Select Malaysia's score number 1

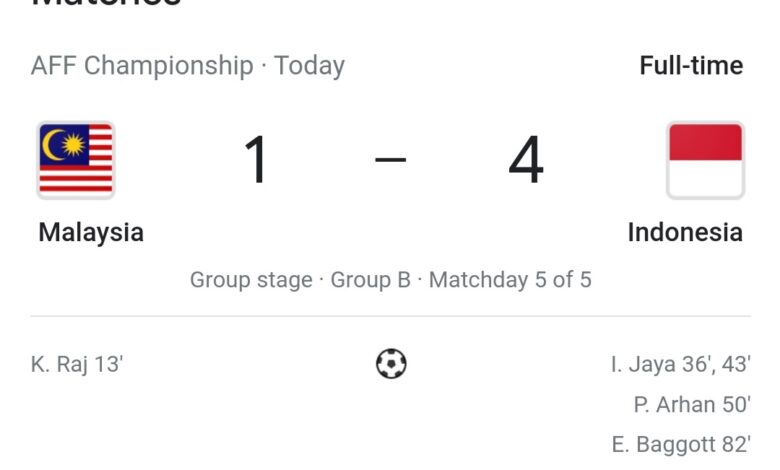[x=257, y=160]
